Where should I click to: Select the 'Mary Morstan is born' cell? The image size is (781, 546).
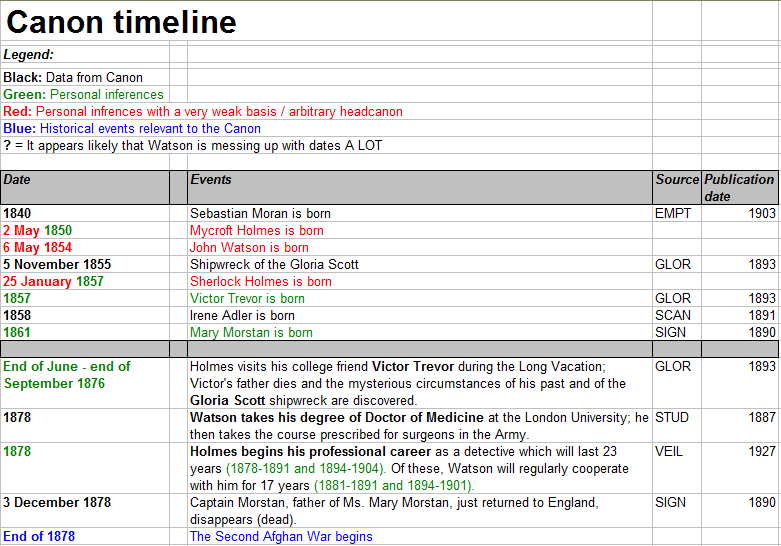pyautogui.click(x=251, y=332)
